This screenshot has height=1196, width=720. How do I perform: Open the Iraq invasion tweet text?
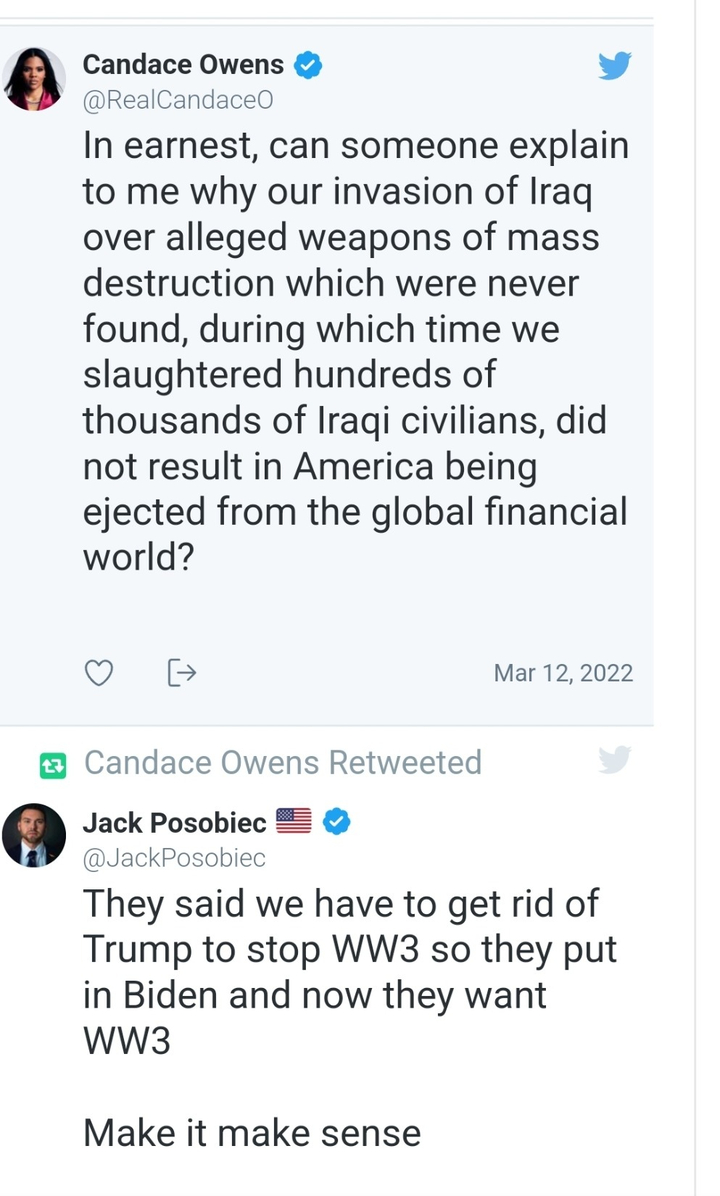click(355, 350)
